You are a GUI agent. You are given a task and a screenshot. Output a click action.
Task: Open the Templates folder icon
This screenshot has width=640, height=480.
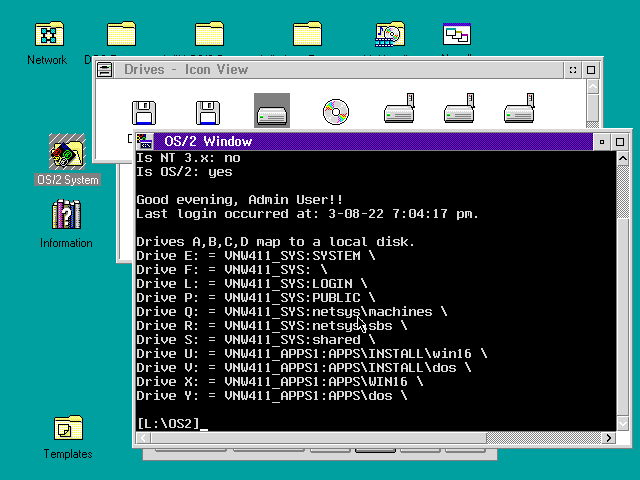(67, 429)
